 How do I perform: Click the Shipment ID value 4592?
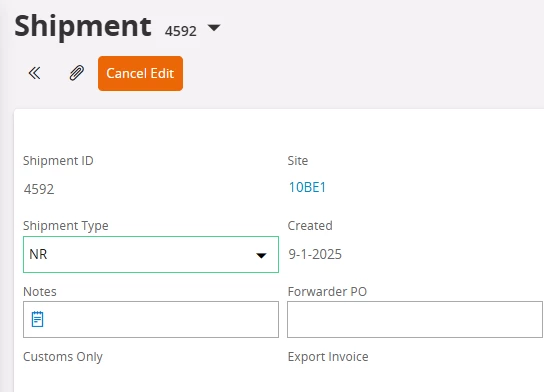pyautogui.click(x=39, y=189)
